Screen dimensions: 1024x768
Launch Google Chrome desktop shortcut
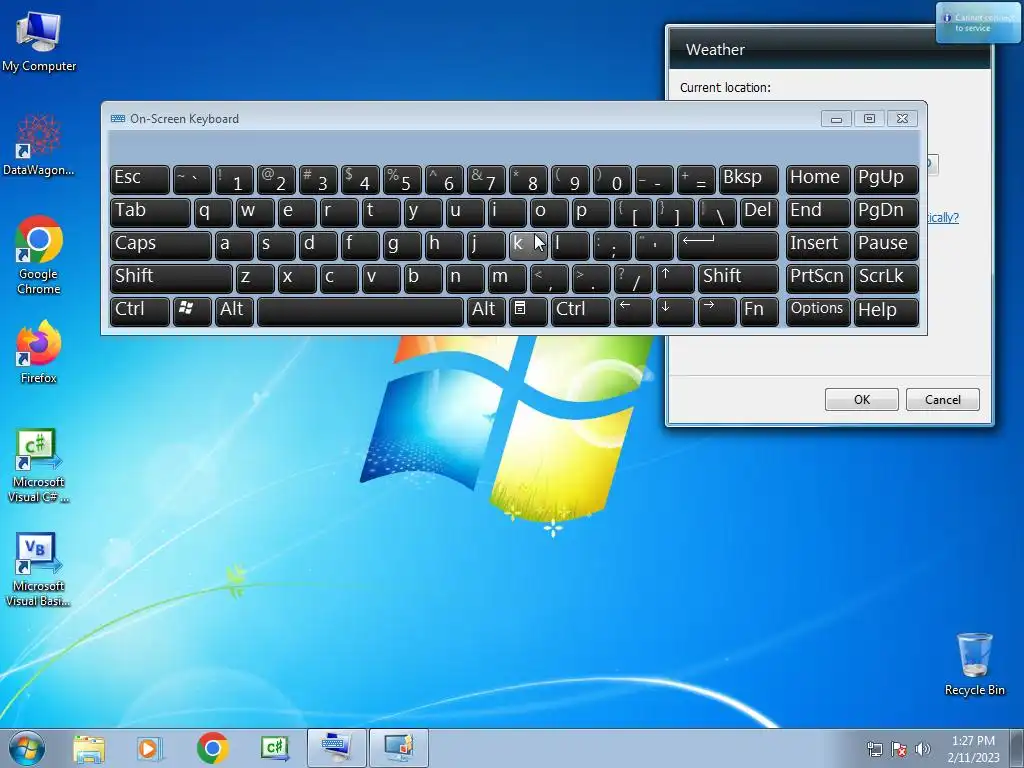[39, 255]
